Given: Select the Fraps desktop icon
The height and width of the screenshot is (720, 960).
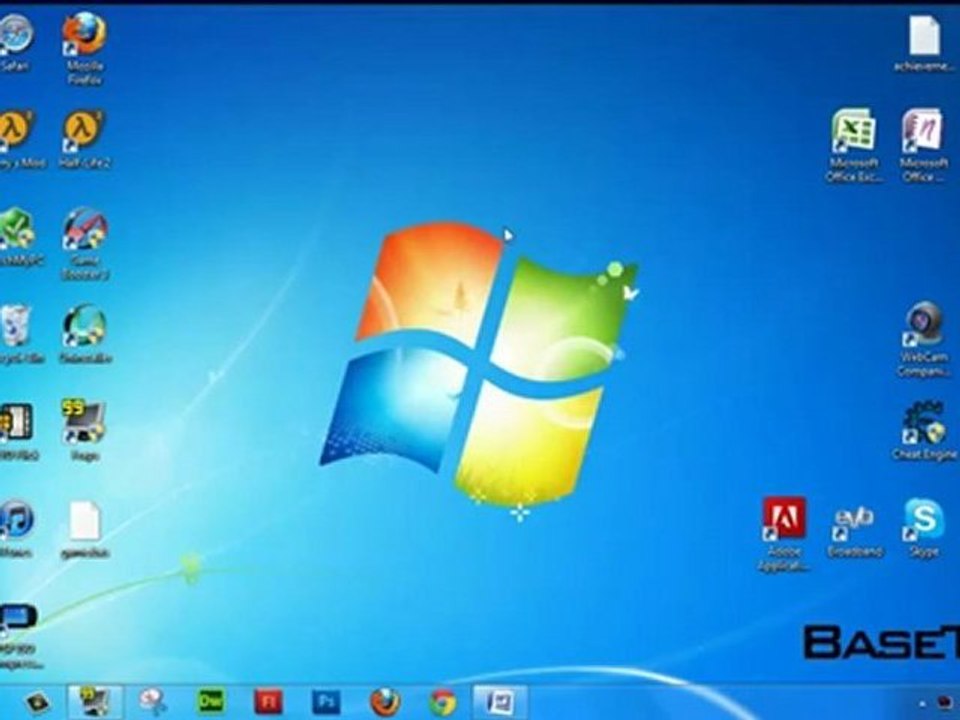Looking at the screenshot, I should (84, 430).
